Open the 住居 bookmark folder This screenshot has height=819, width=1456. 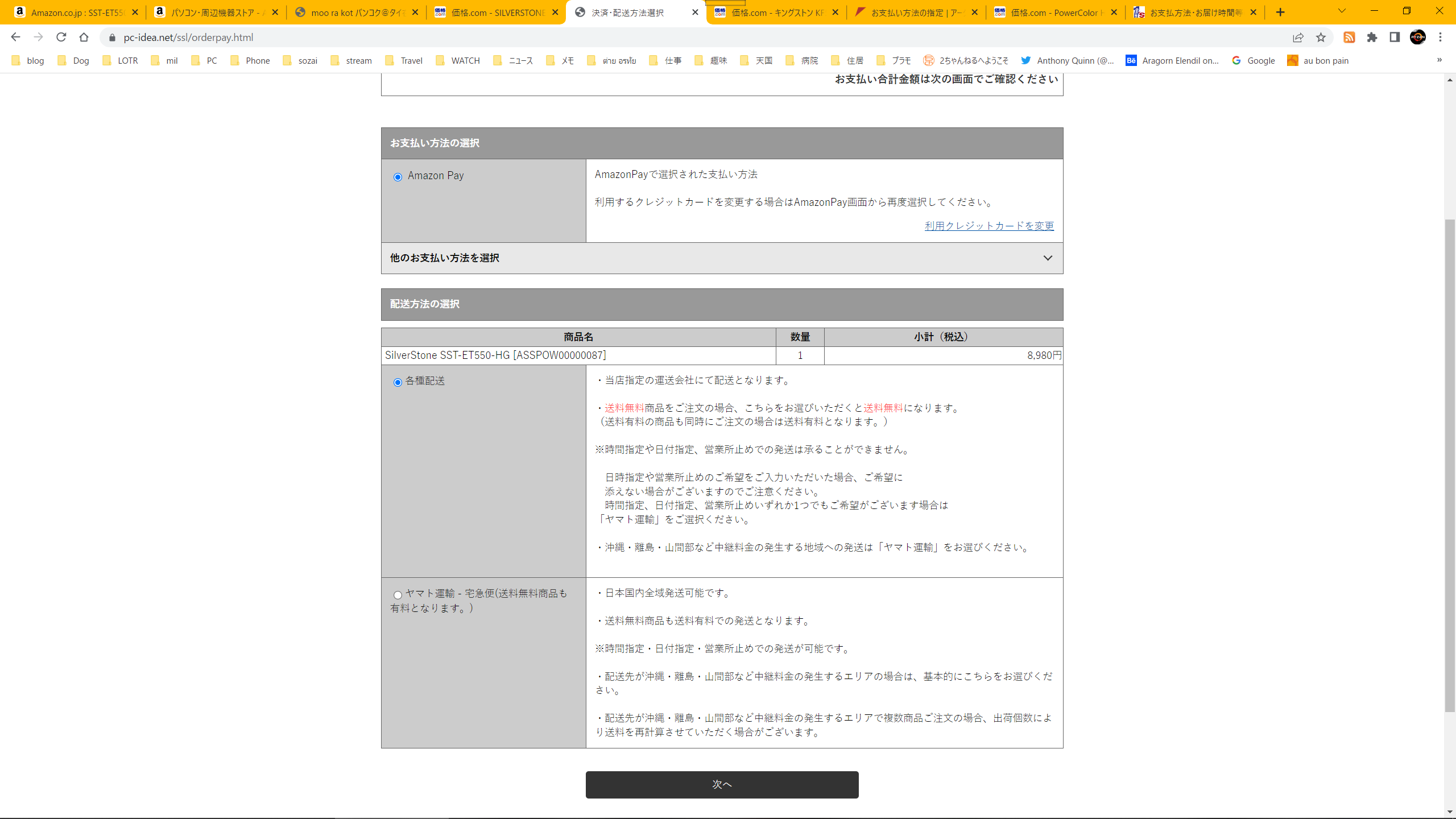848,60
